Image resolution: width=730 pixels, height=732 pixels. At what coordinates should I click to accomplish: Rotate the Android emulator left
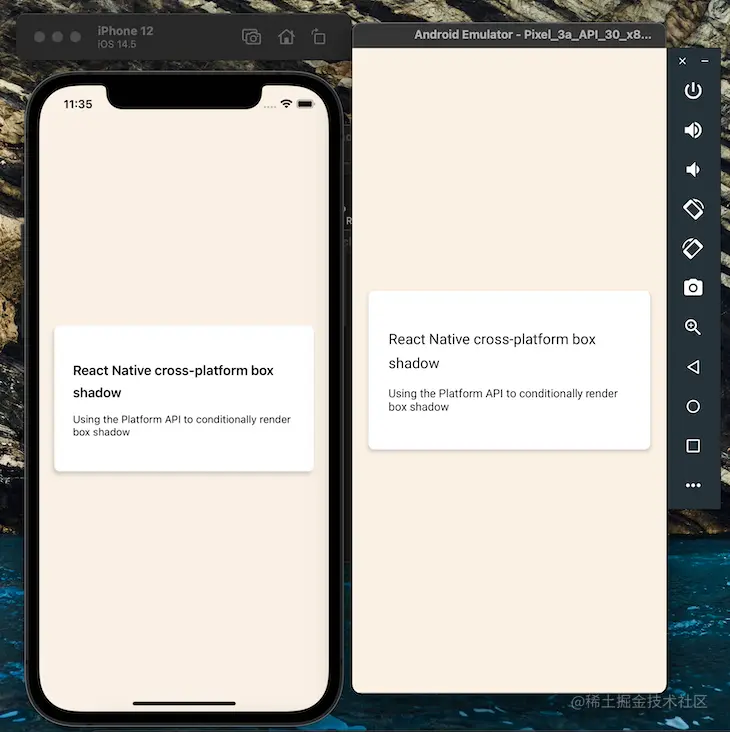coord(693,209)
